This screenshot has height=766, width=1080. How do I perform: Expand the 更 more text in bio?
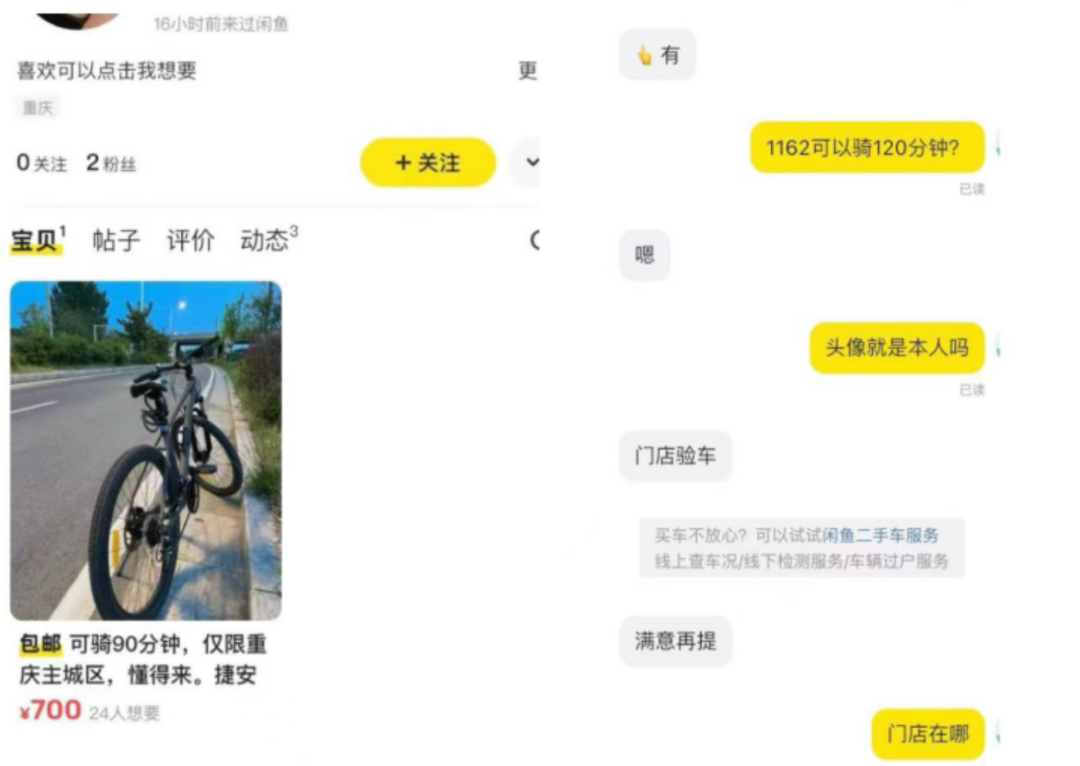pyautogui.click(x=528, y=70)
